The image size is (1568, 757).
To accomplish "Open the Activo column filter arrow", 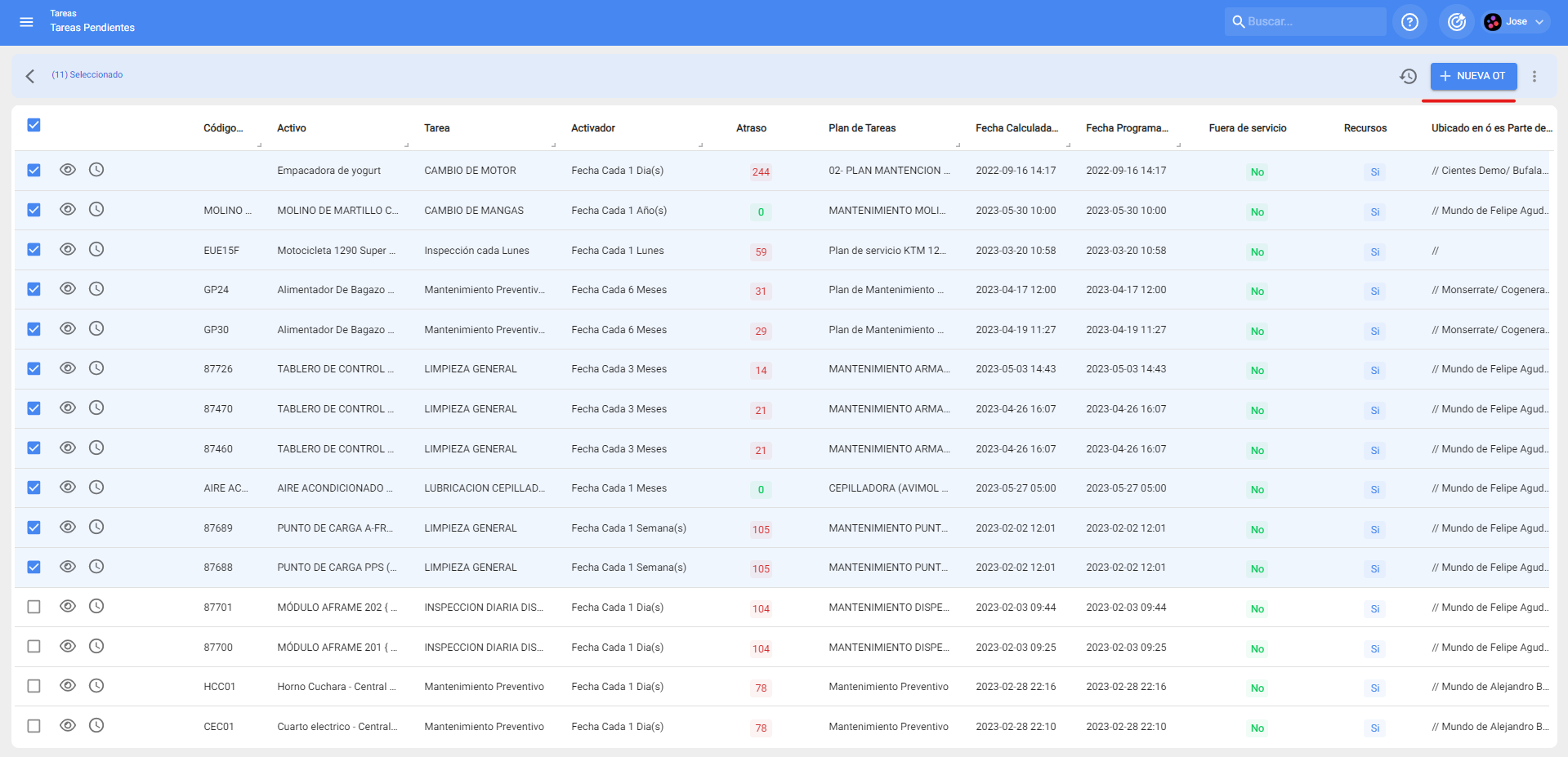I will (x=406, y=145).
